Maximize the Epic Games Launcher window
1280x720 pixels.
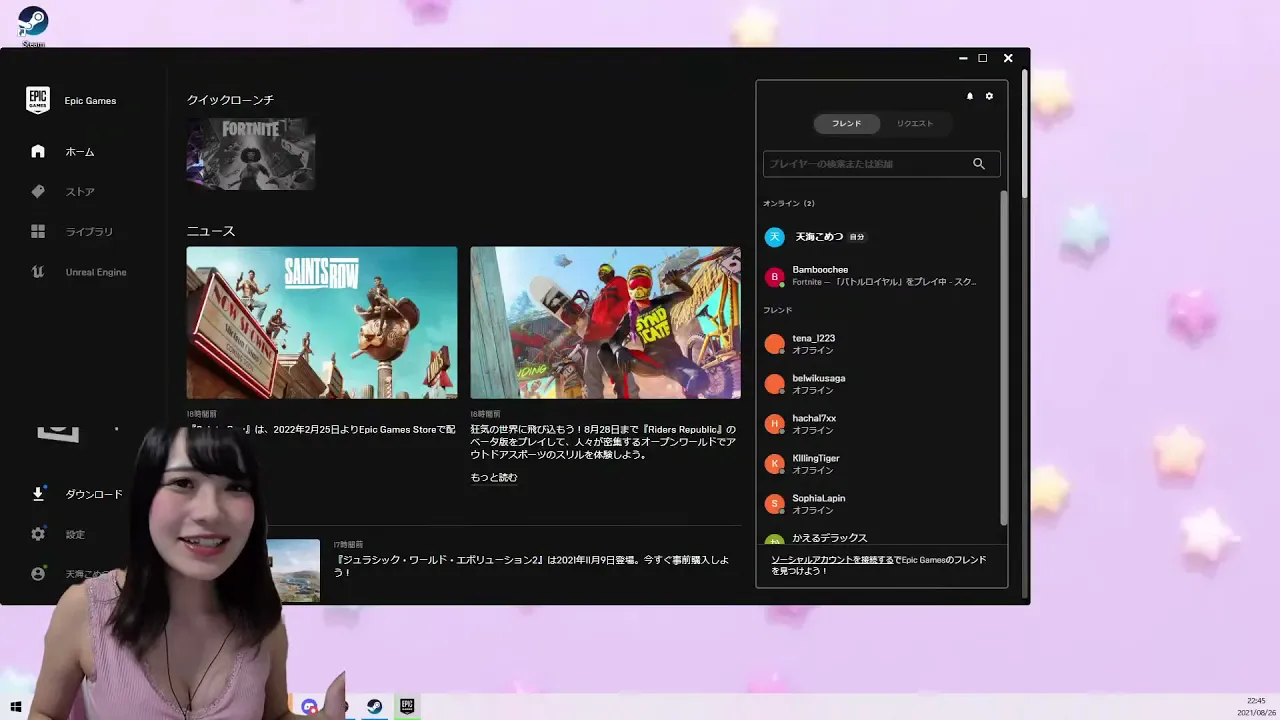click(x=983, y=58)
